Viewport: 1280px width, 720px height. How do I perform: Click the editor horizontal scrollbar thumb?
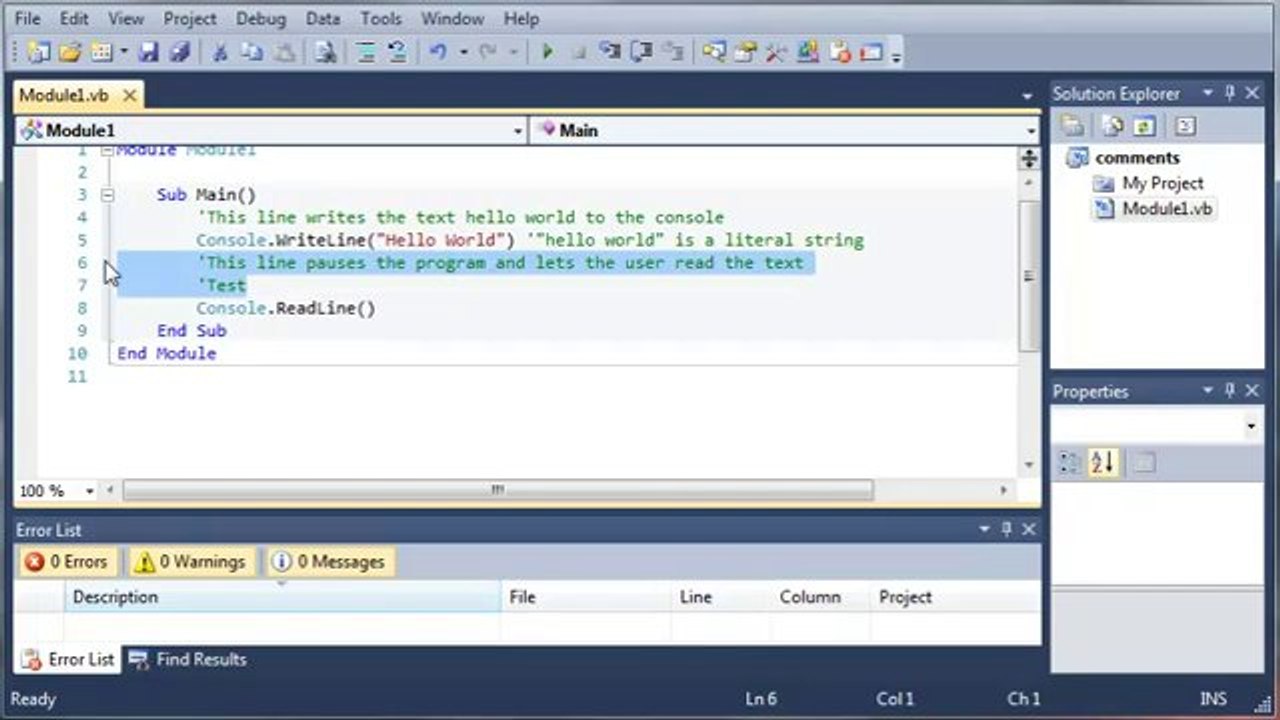(x=497, y=490)
